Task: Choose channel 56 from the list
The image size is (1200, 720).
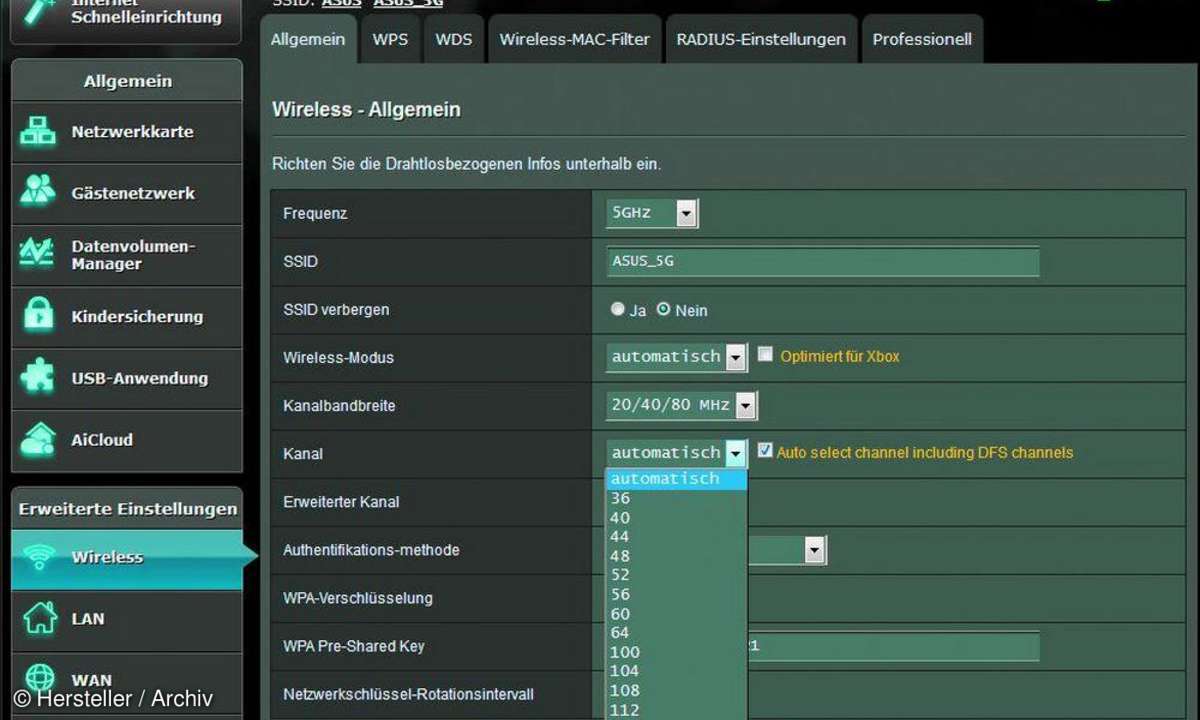Action: click(x=676, y=594)
